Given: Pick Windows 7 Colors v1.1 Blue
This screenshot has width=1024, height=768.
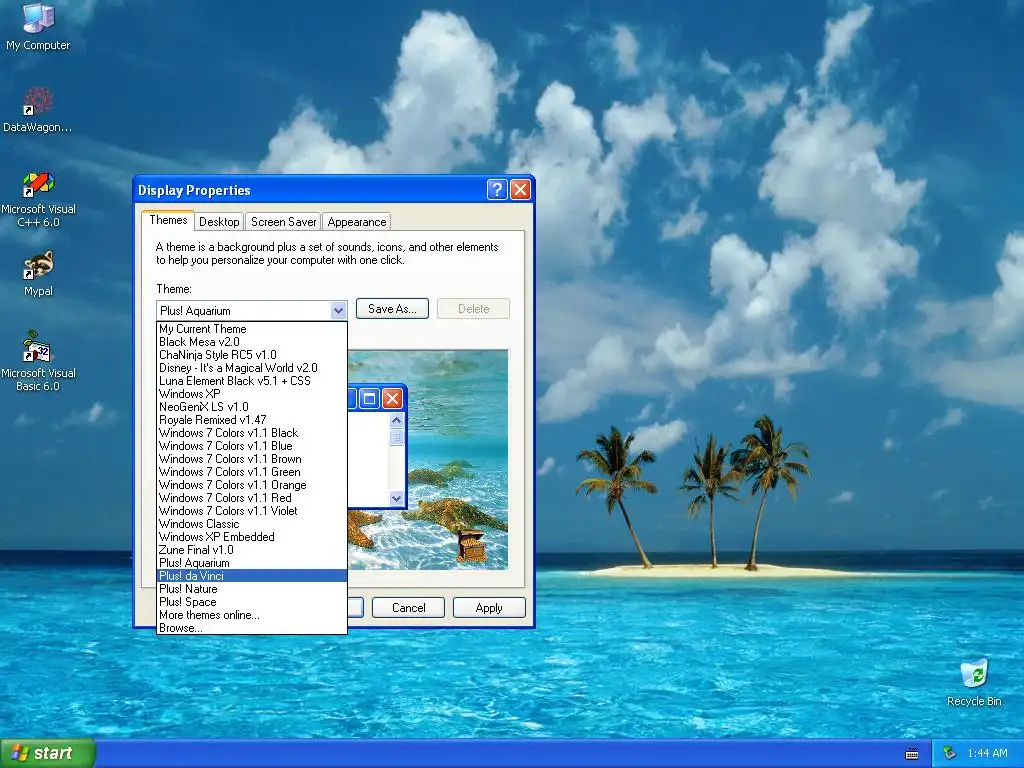Looking at the screenshot, I should (x=252, y=446).
